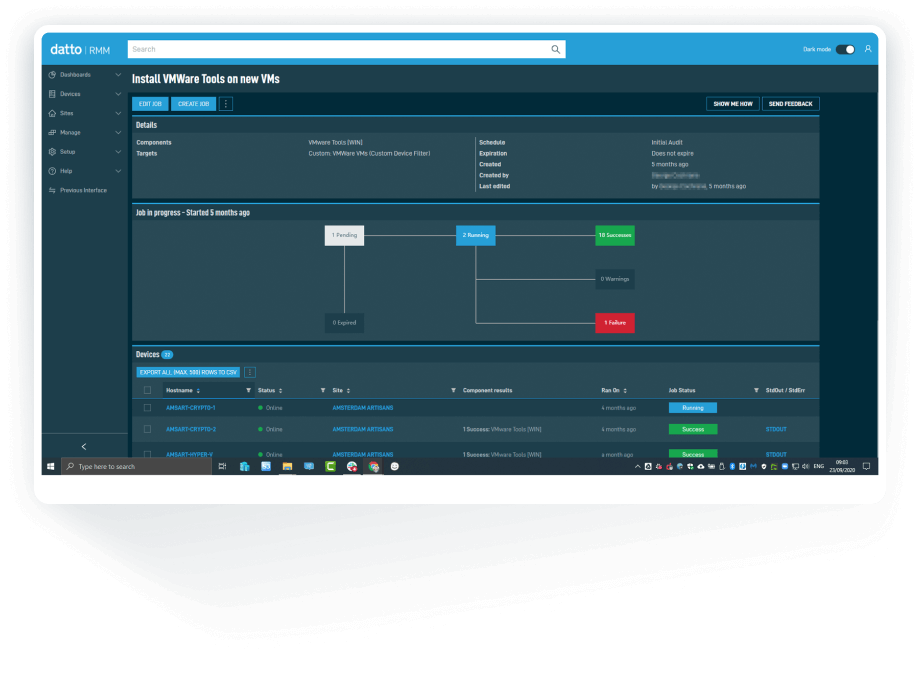Click the Create Job button
The width and height of the screenshot is (920, 675).
(194, 104)
